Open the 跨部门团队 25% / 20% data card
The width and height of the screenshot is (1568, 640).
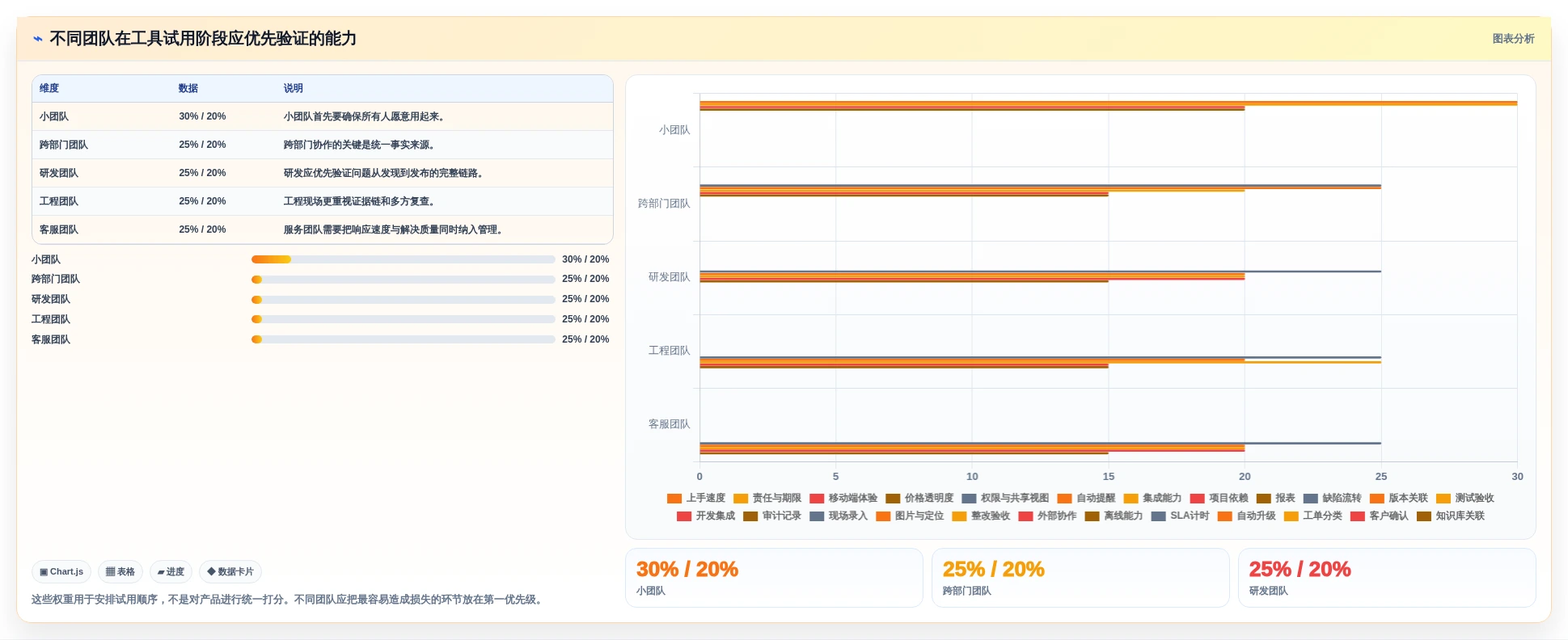coord(1080,578)
